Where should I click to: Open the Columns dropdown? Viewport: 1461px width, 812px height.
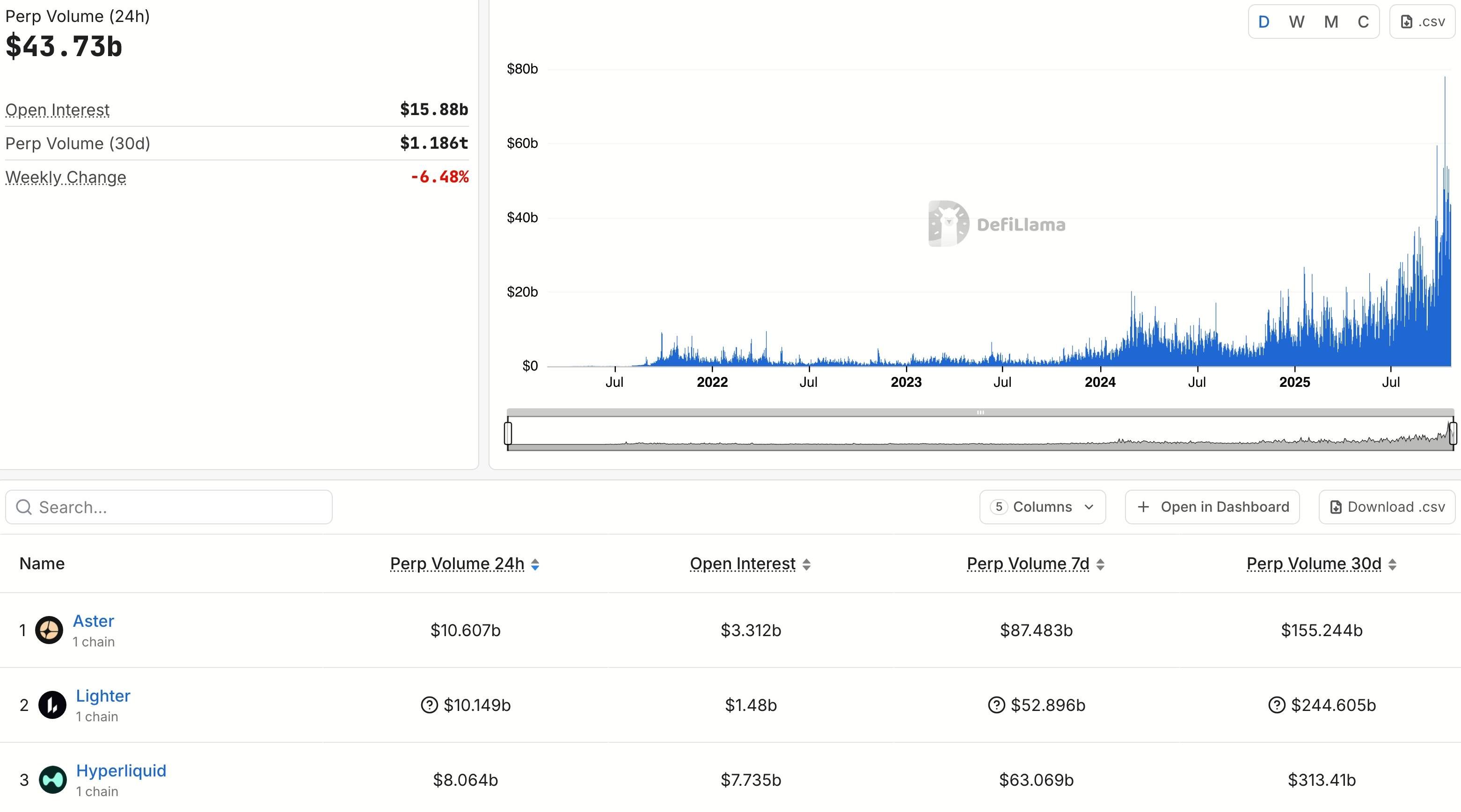[1042, 507]
